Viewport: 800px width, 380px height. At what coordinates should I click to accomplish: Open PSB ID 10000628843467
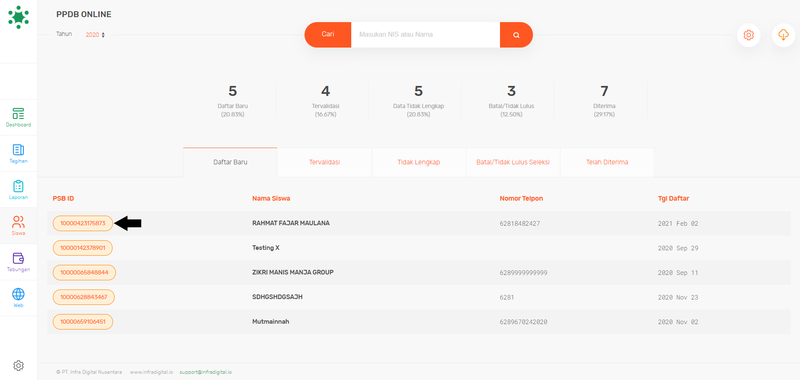pos(84,297)
